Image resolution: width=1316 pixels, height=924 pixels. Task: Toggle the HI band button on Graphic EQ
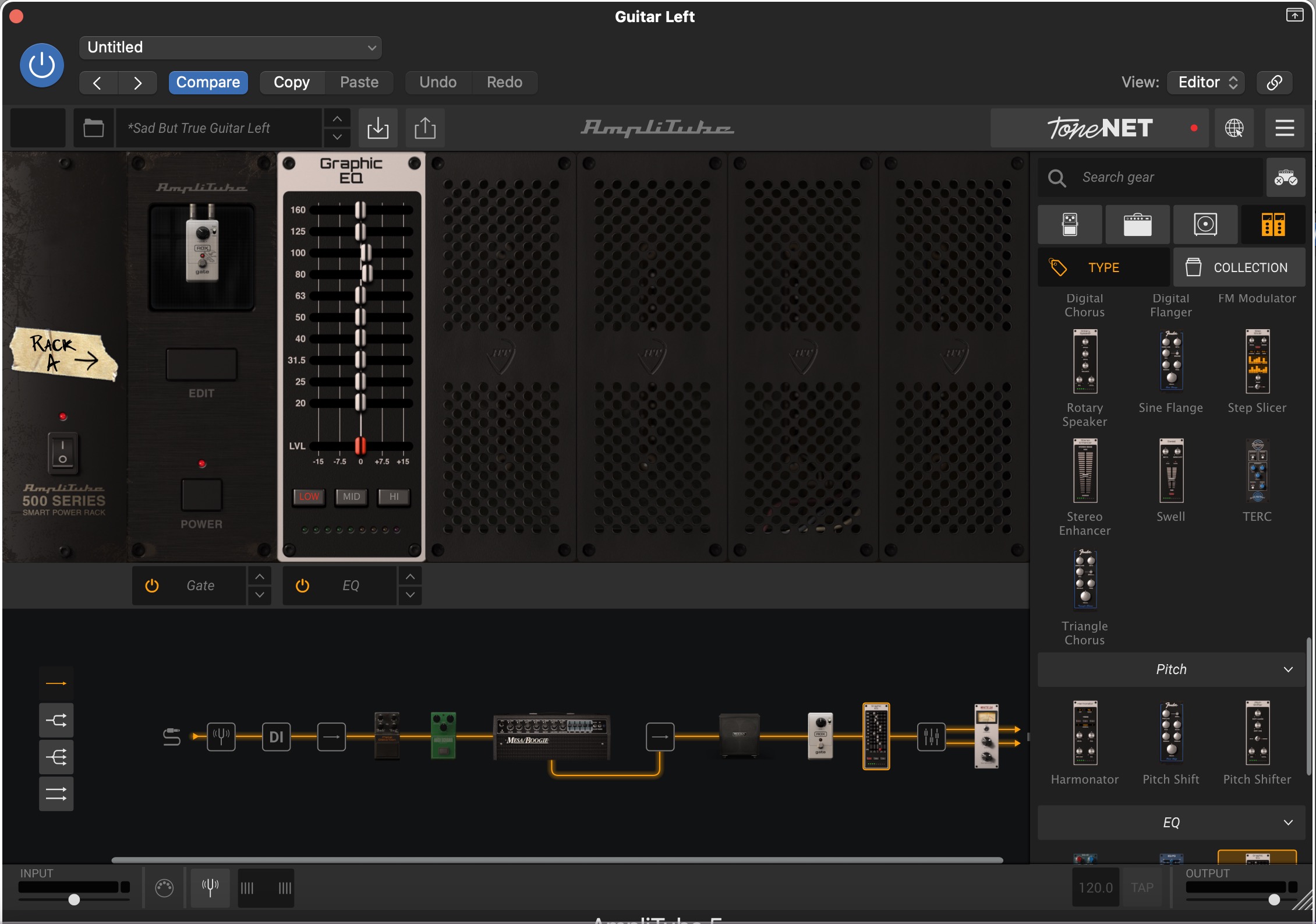[394, 496]
